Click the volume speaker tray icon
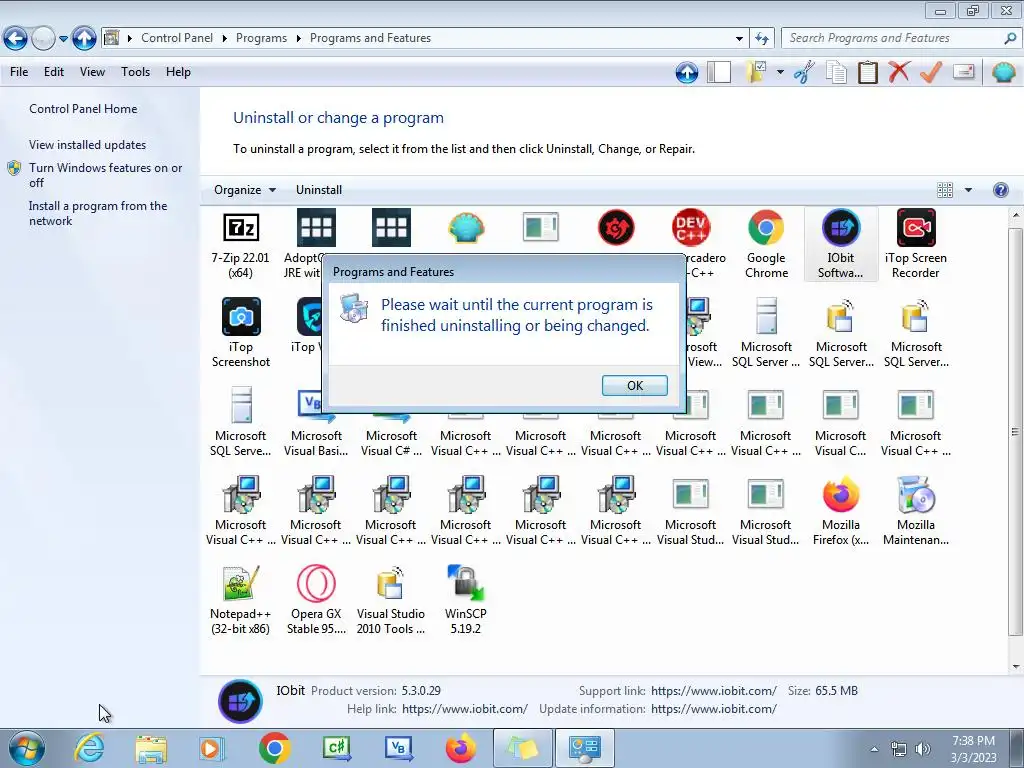The height and width of the screenshot is (768, 1024). coord(923,749)
